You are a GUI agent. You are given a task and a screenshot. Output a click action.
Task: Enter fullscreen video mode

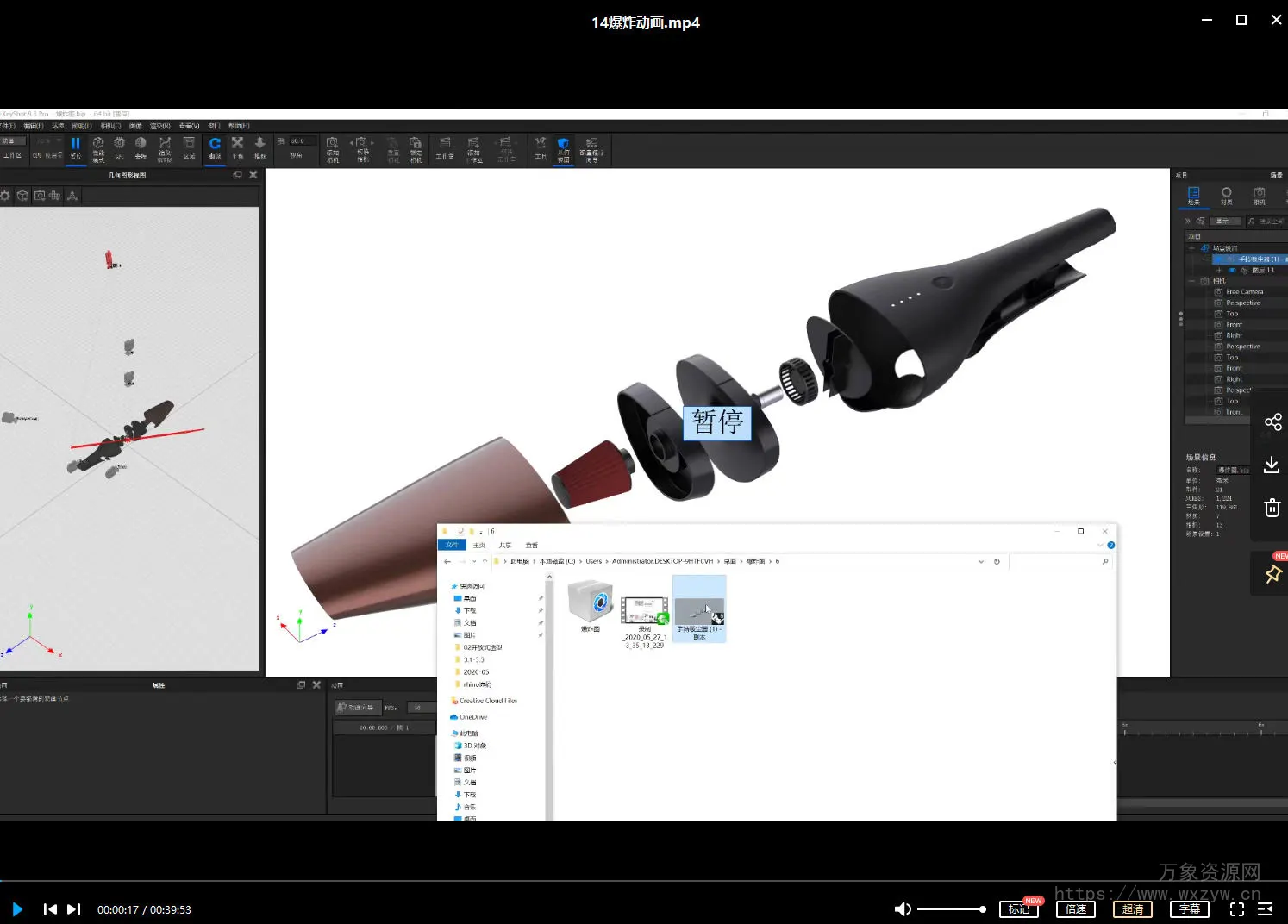tap(1236, 909)
